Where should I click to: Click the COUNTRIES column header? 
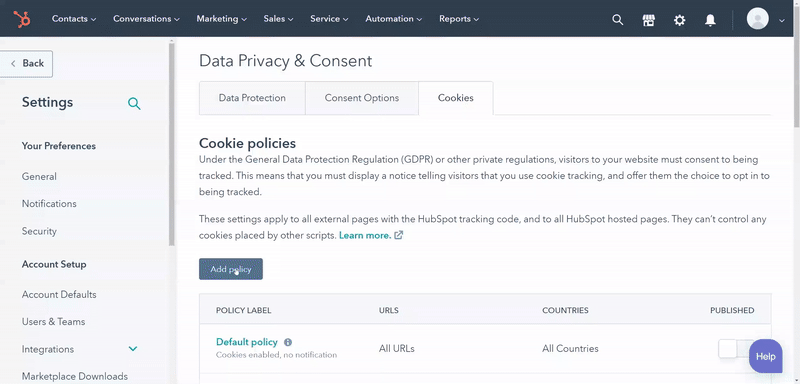(565, 310)
